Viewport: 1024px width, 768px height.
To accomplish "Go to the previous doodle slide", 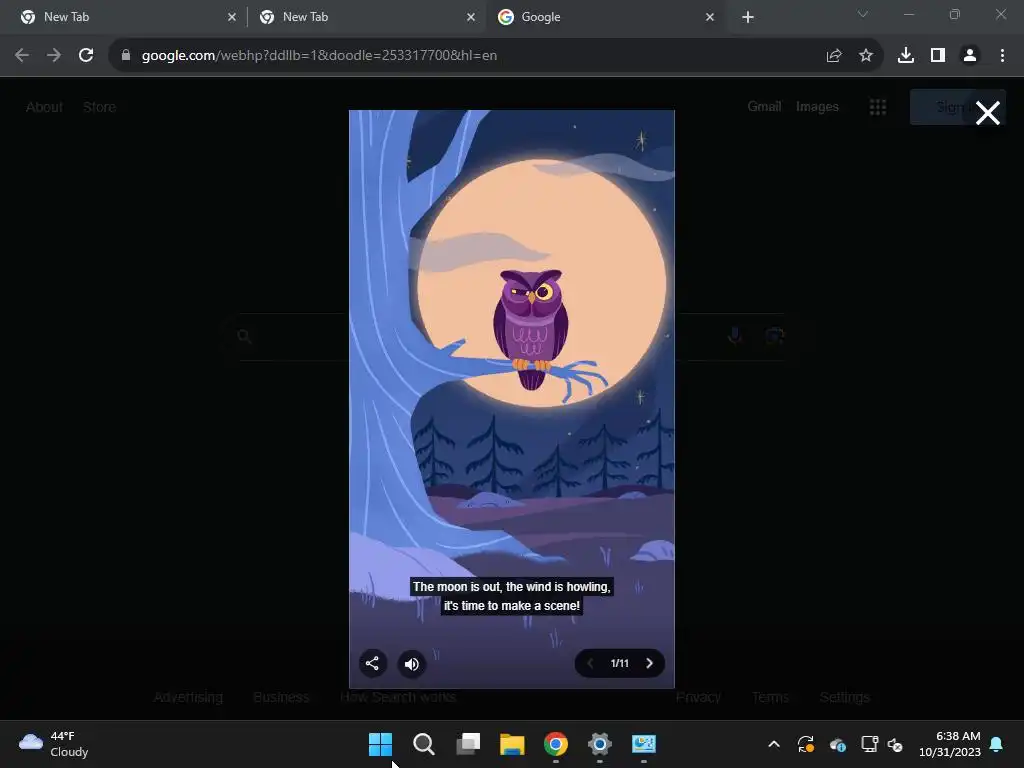I will point(590,663).
